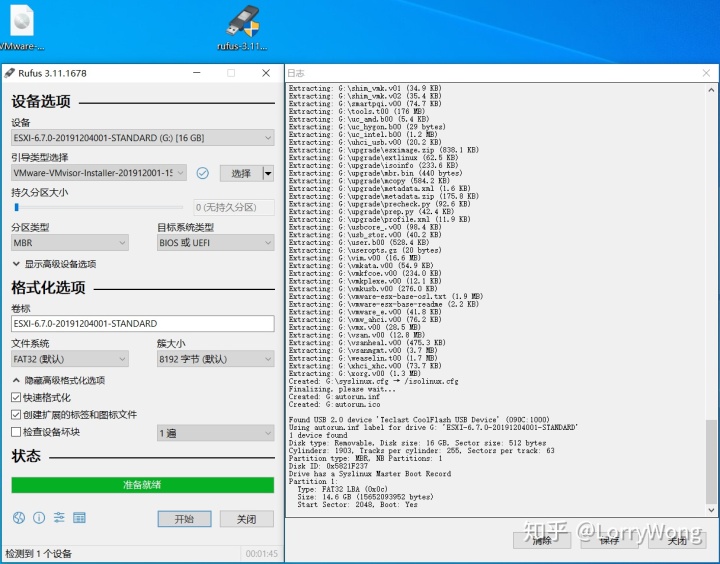Open the settings sliders icon
Image resolution: width=720 pixels, height=564 pixels.
[59, 518]
